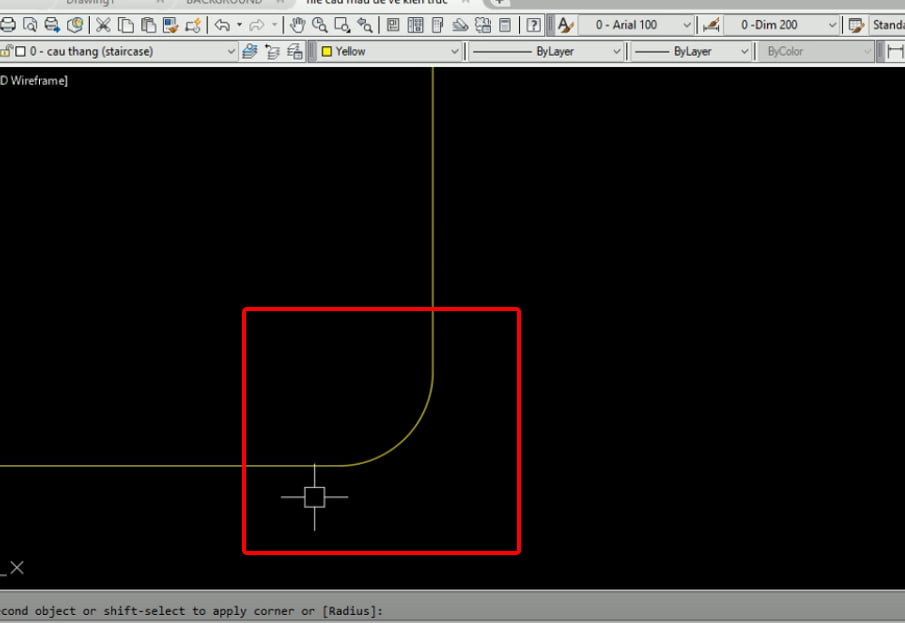Open the Layer Properties Manager icon
Screen dimensions: 905x623
click(250, 51)
